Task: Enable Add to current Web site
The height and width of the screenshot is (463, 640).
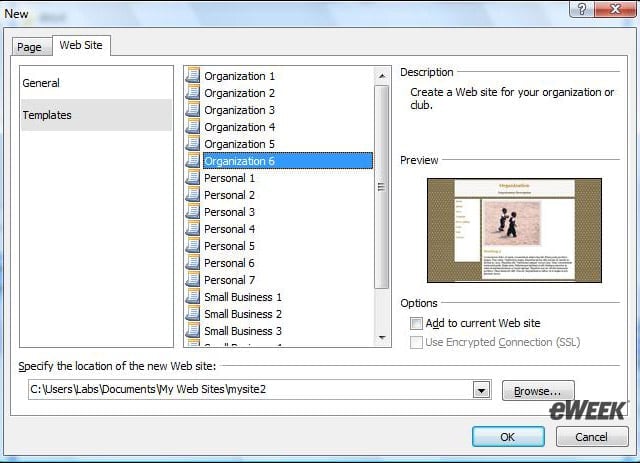Action: [x=416, y=323]
